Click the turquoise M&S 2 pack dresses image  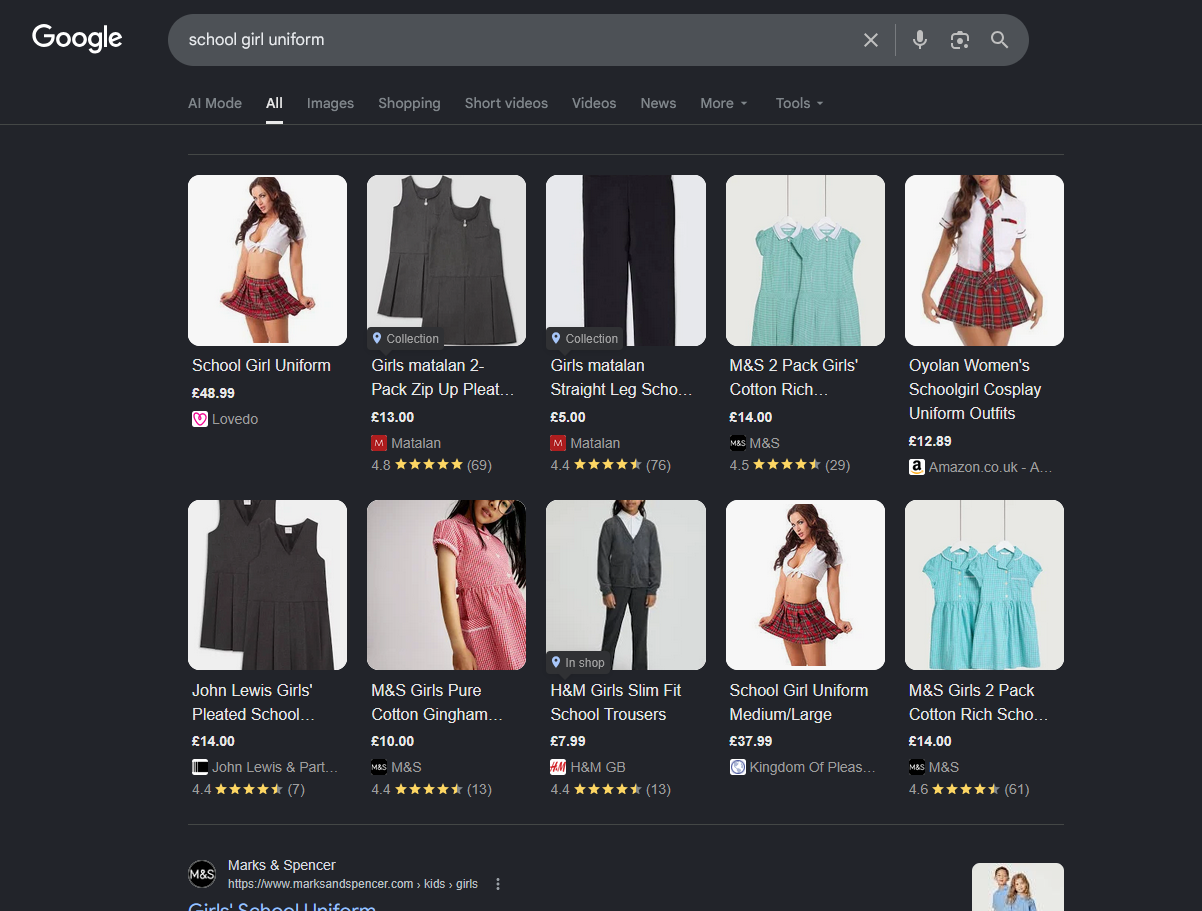click(984, 585)
